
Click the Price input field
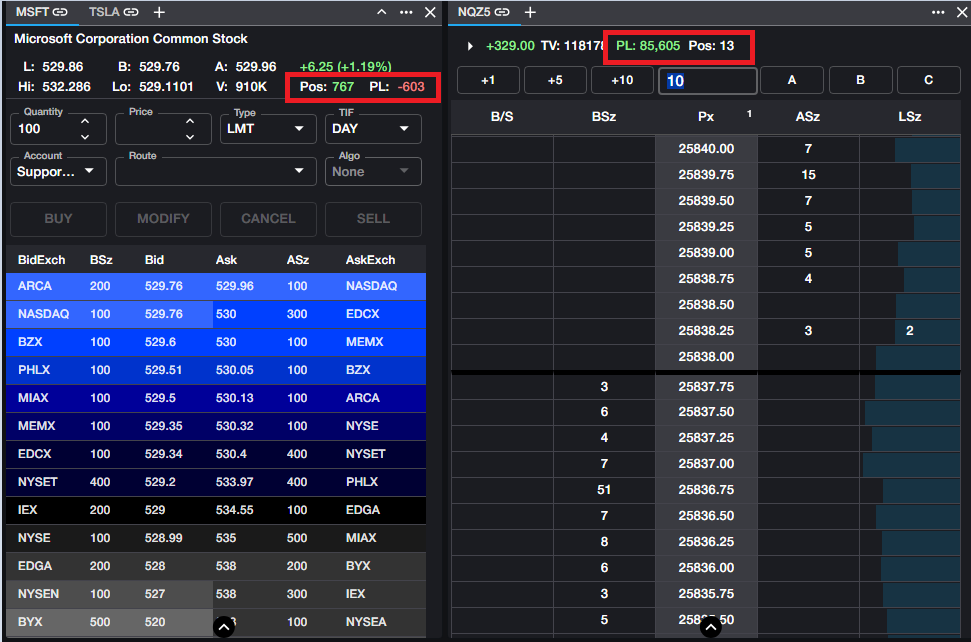click(148, 129)
